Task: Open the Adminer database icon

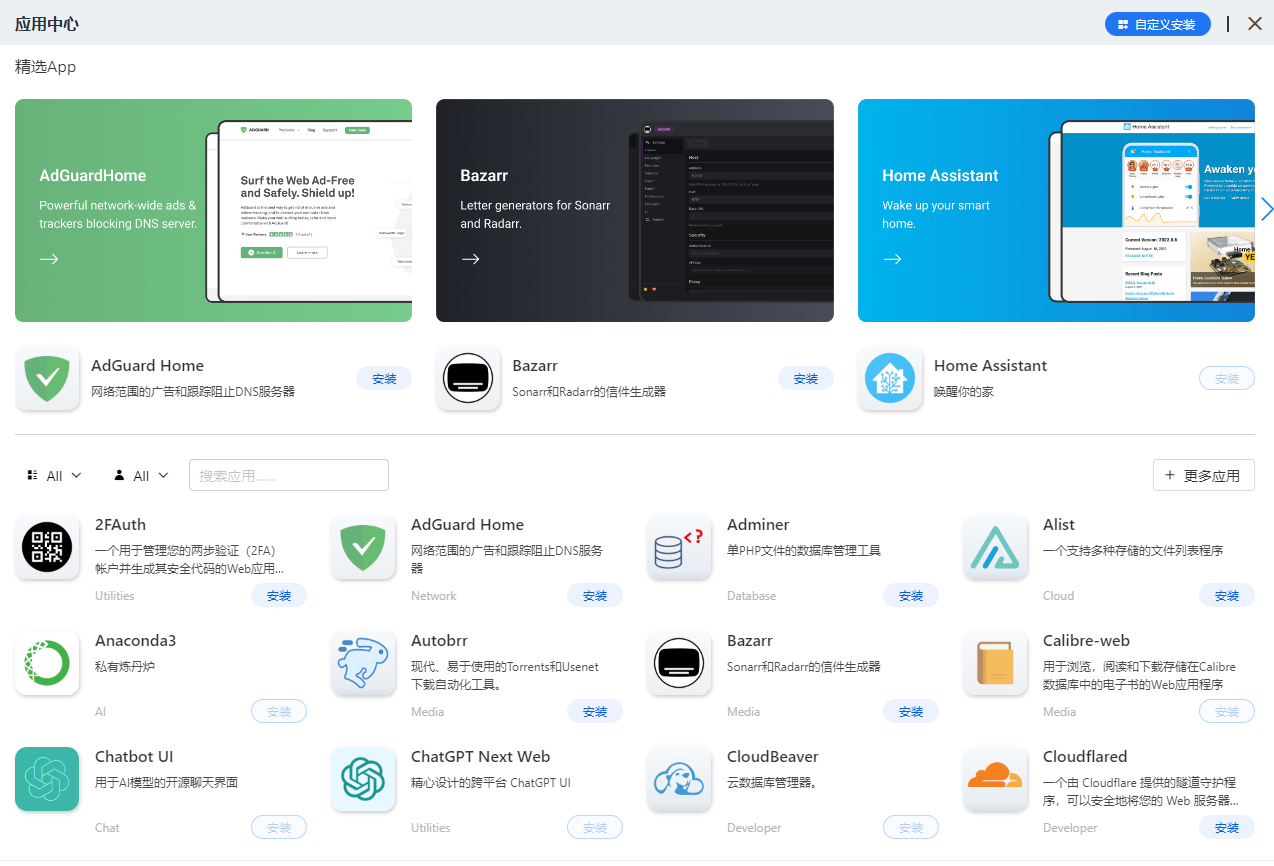Action: pyautogui.click(x=679, y=547)
